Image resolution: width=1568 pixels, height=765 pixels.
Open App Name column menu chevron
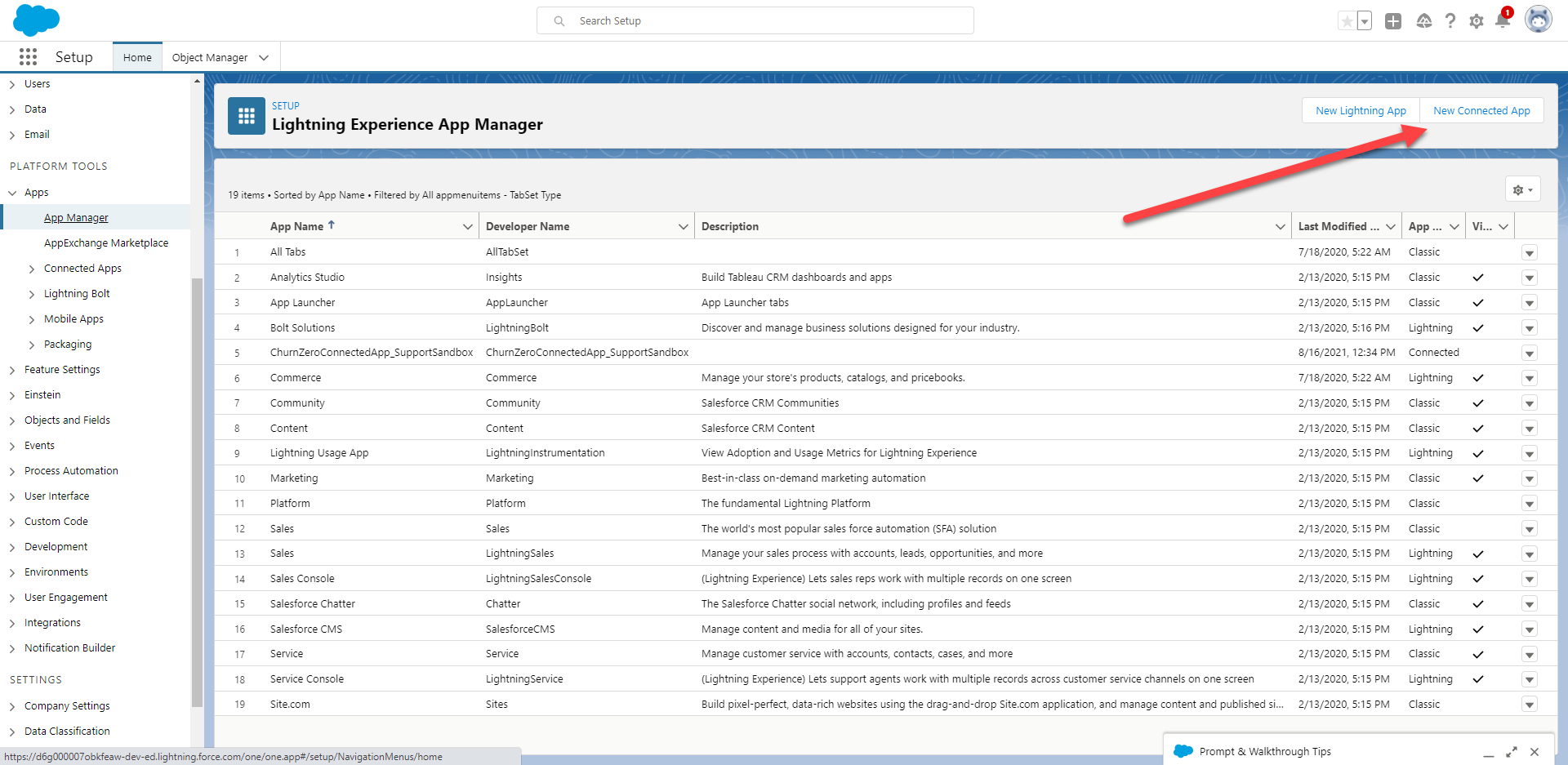pos(468,227)
